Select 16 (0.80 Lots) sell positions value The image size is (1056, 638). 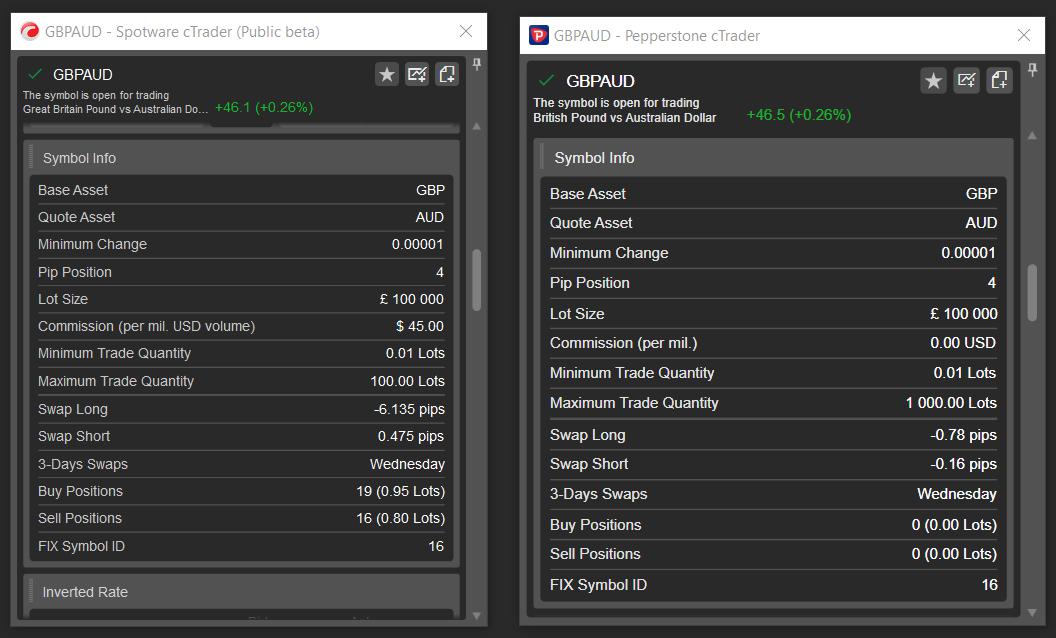click(401, 518)
